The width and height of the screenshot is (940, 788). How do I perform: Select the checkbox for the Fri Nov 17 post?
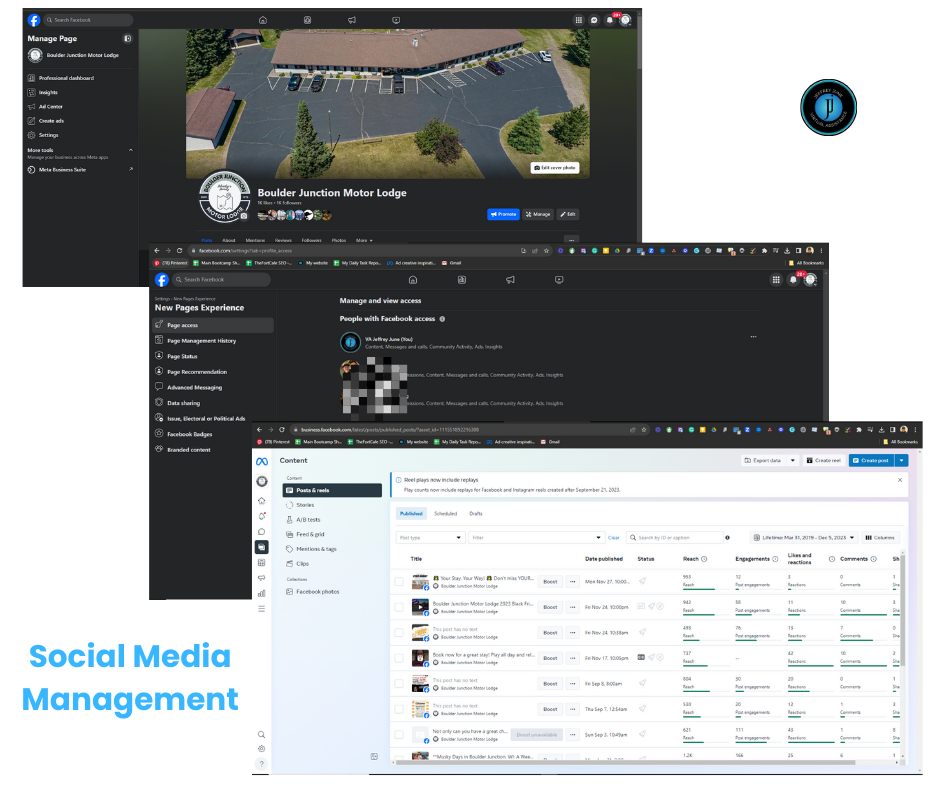pyautogui.click(x=399, y=658)
